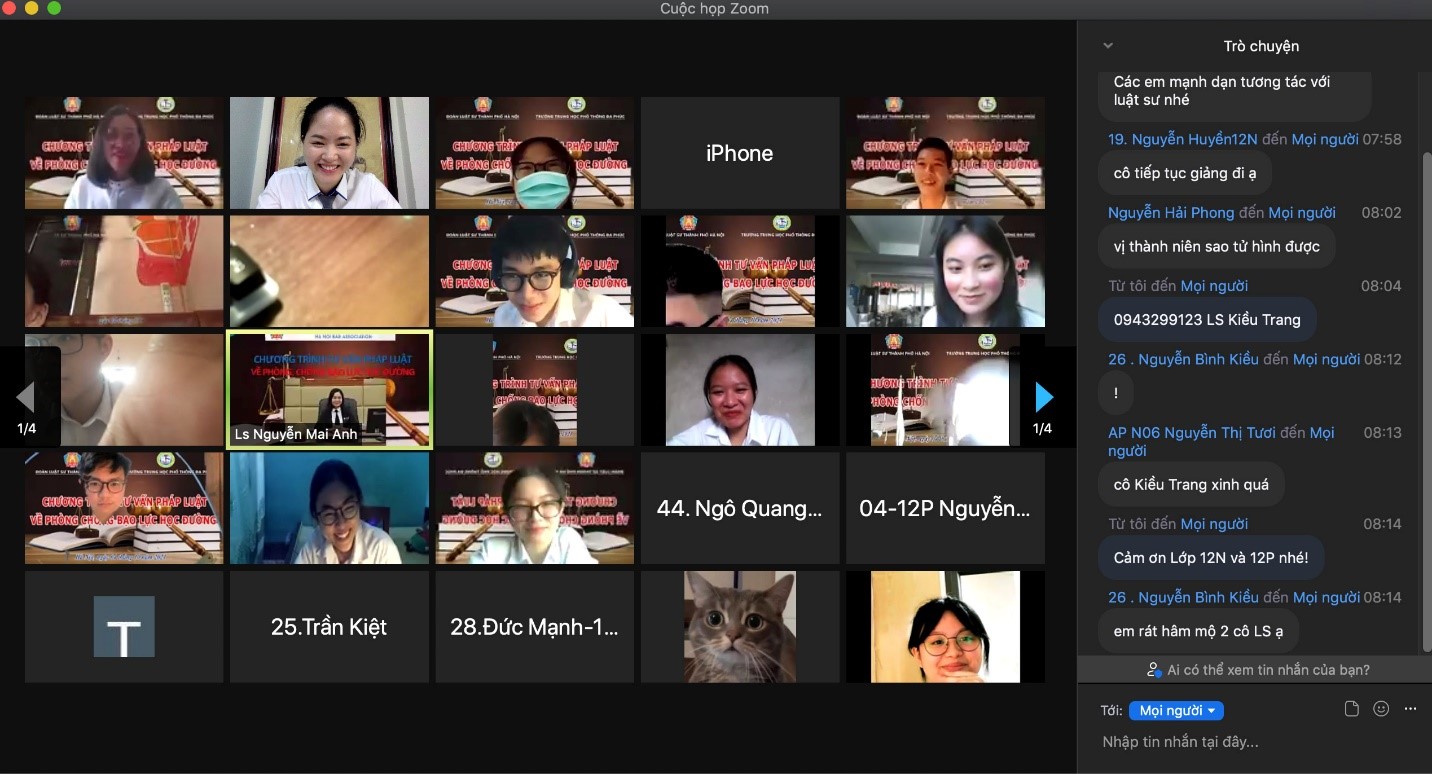Image resolution: width=1432 pixels, height=774 pixels.
Task: Open the chat more options ellipsis
Action: (x=1410, y=709)
